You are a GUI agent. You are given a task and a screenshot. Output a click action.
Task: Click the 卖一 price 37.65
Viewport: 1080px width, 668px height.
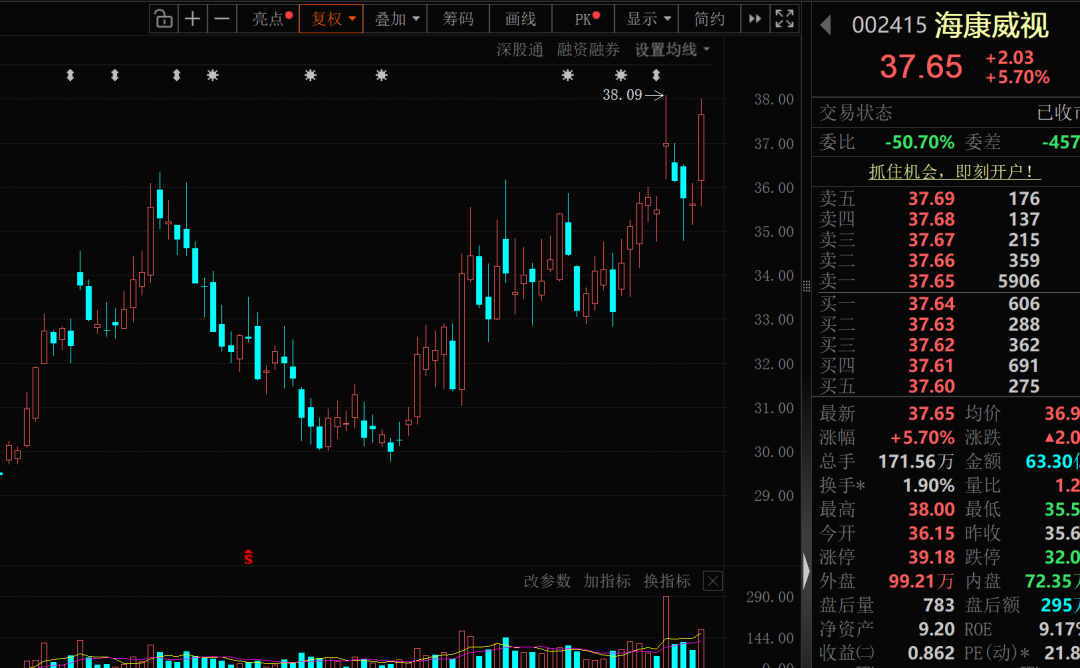click(931, 281)
